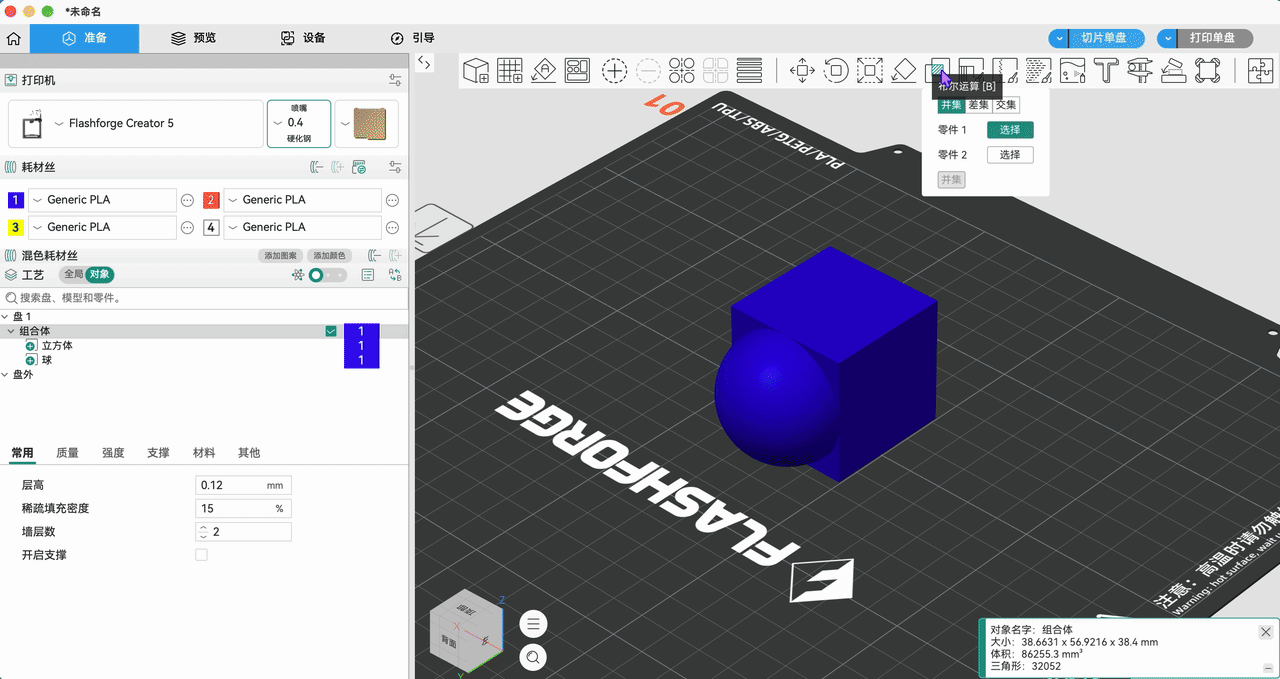Collapse the 盘 1 tree node
Image resolution: width=1280 pixels, height=679 pixels.
5,316
